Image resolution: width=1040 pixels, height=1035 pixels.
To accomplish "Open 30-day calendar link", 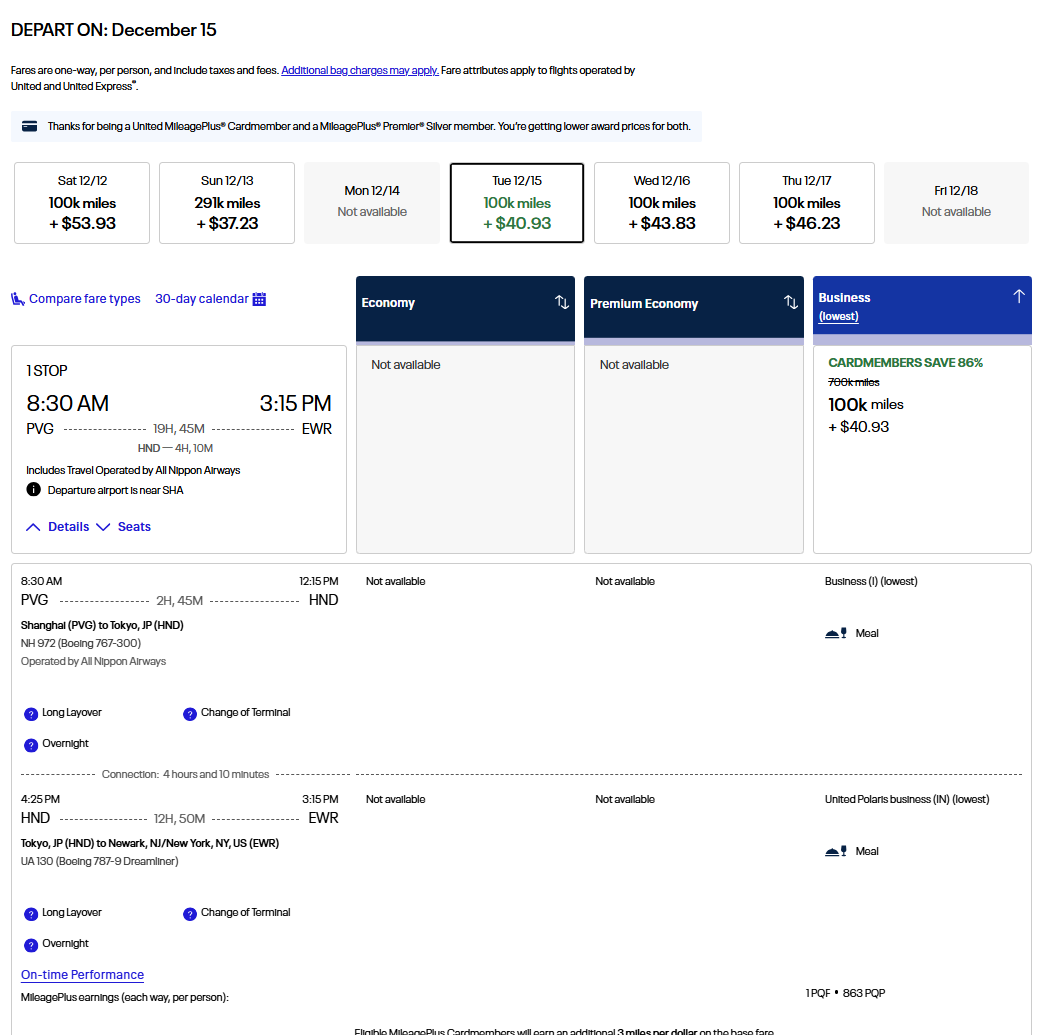I will [x=202, y=299].
